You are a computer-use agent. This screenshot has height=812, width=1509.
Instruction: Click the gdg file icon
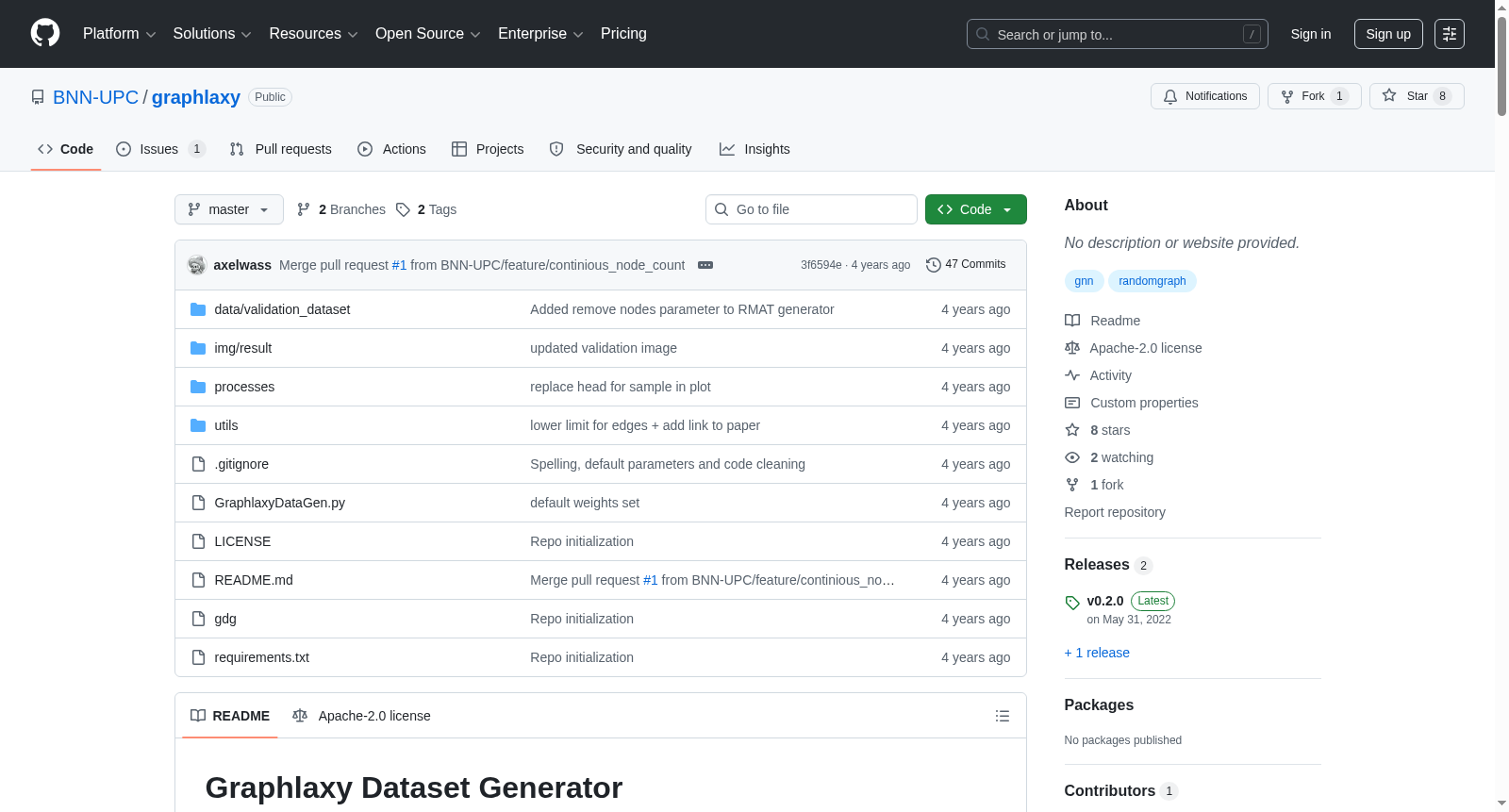click(x=198, y=619)
